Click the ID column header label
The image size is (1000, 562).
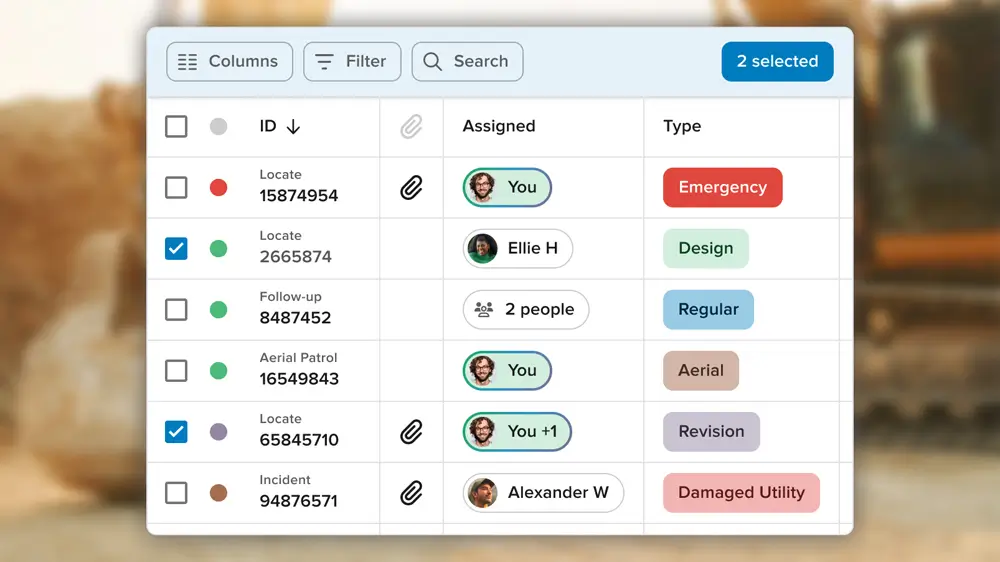click(268, 126)
